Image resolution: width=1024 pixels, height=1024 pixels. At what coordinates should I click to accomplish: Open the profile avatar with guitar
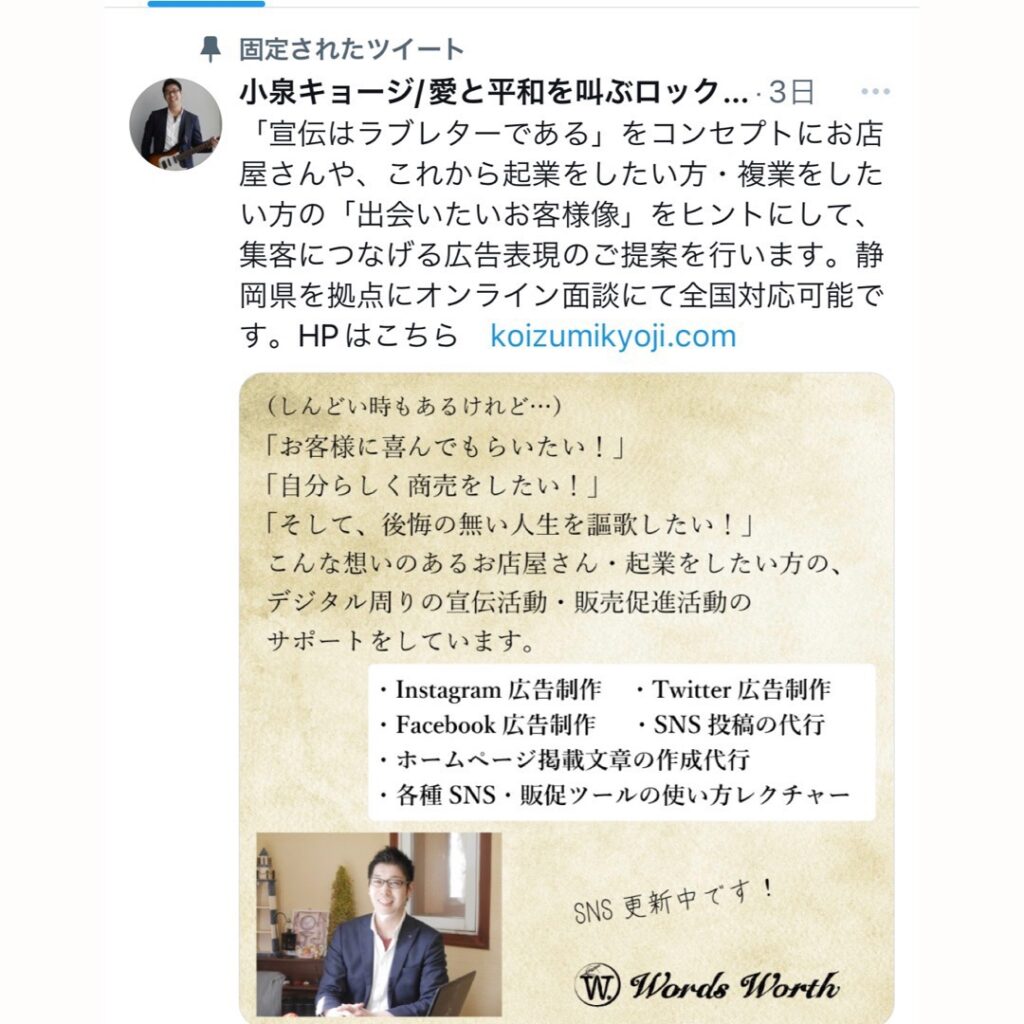click(x=176, y=124)
